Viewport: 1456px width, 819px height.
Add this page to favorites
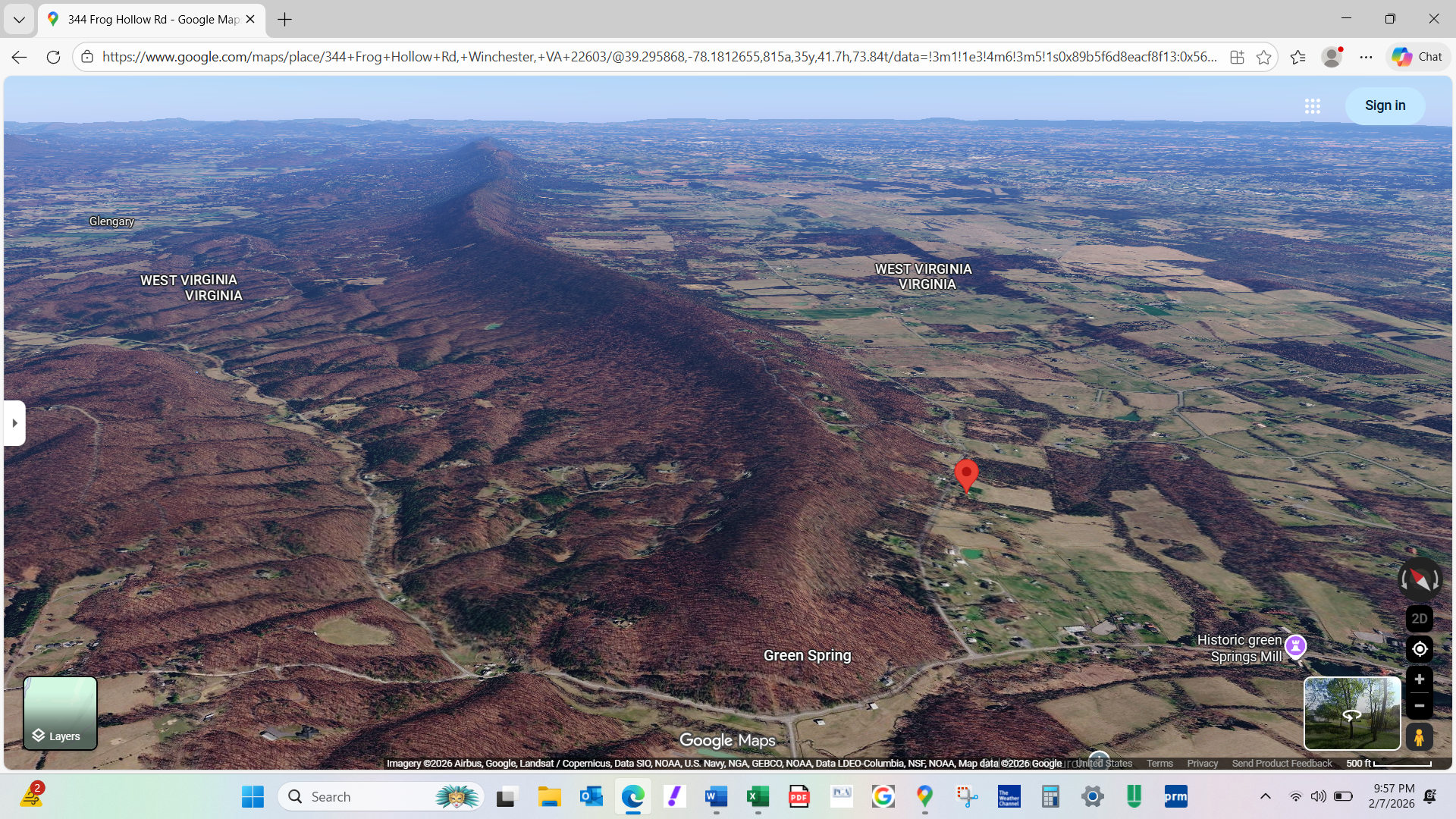coord(1263,57)
